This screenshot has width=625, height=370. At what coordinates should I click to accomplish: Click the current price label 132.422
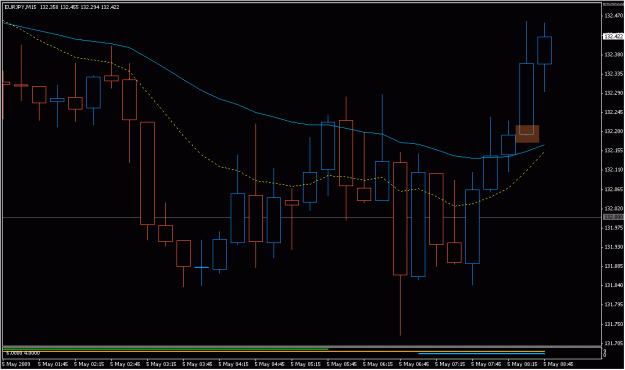(x=613, y=36)
